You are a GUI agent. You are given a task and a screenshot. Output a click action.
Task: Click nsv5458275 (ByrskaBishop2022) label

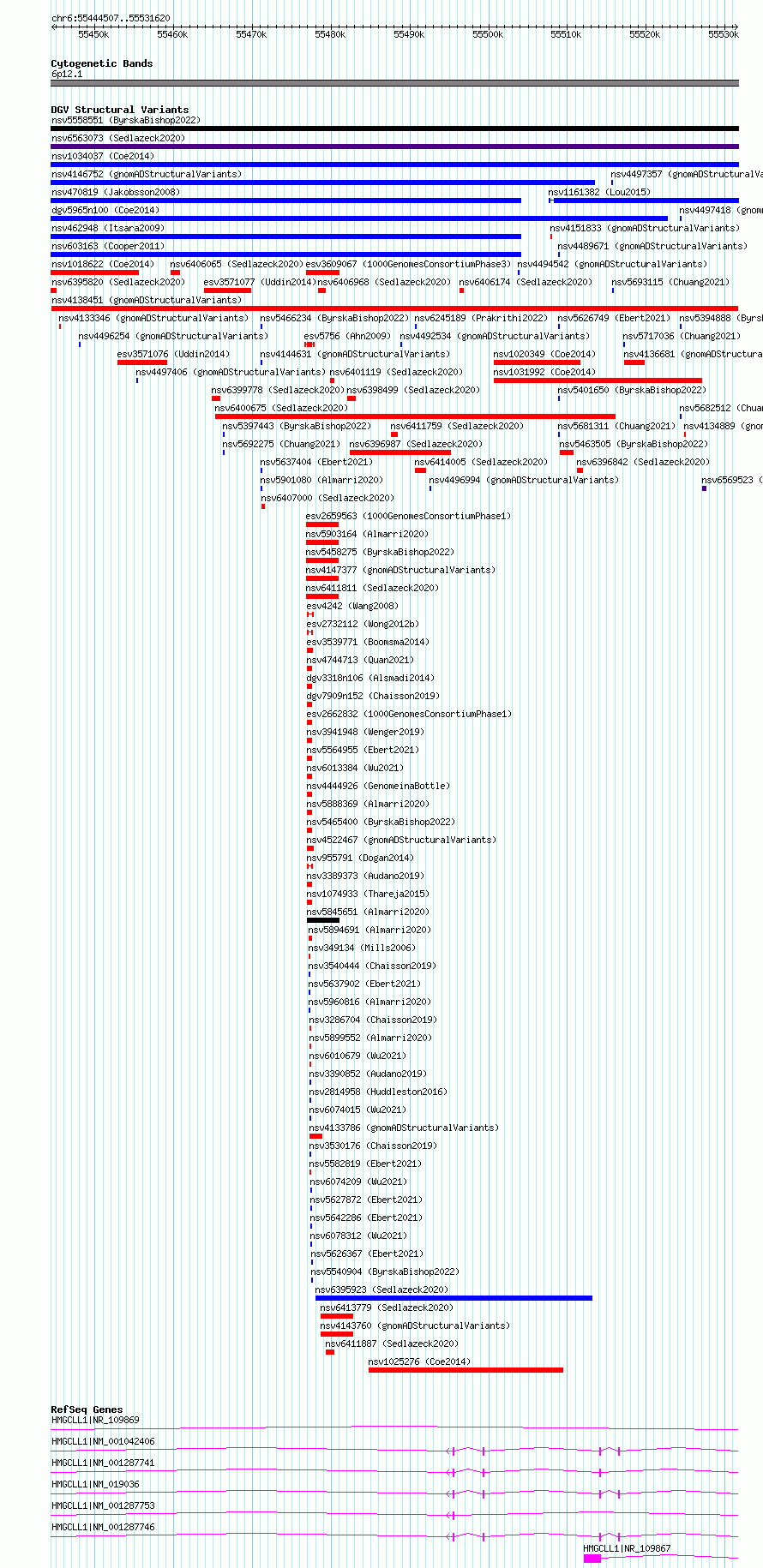coord(381,552)
